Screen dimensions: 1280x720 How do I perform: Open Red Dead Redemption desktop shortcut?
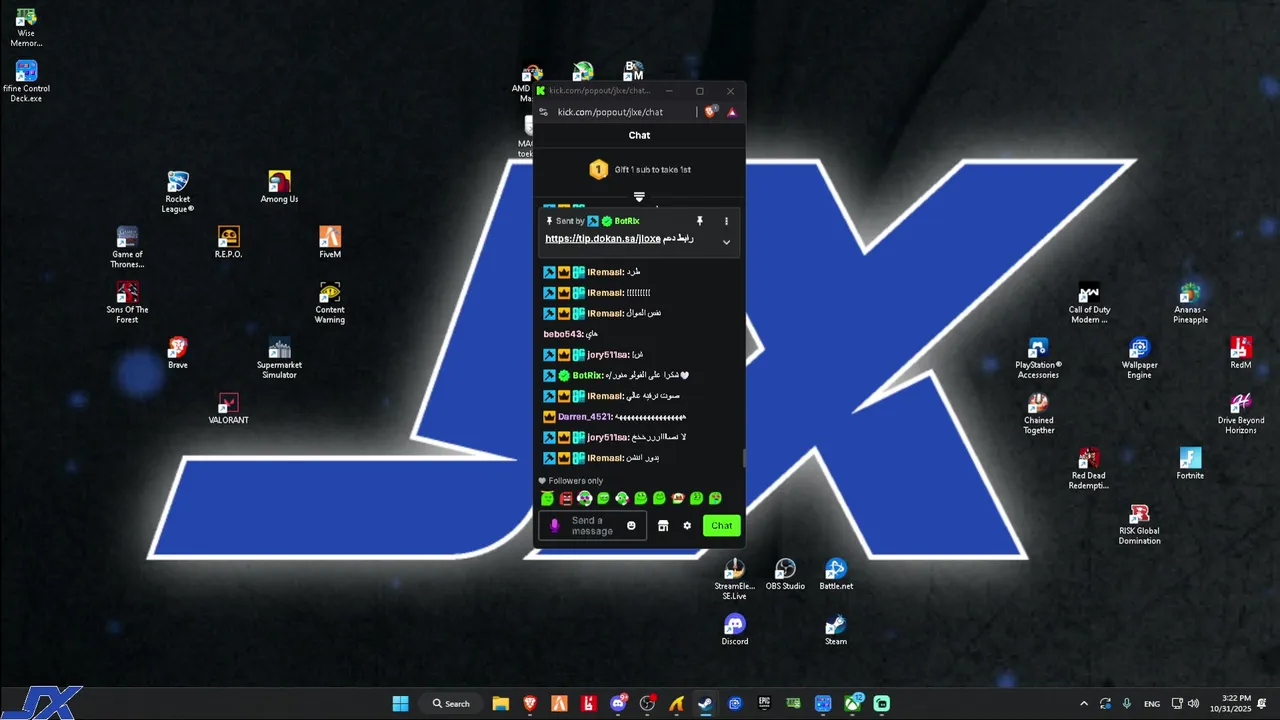coord(1089,468)
